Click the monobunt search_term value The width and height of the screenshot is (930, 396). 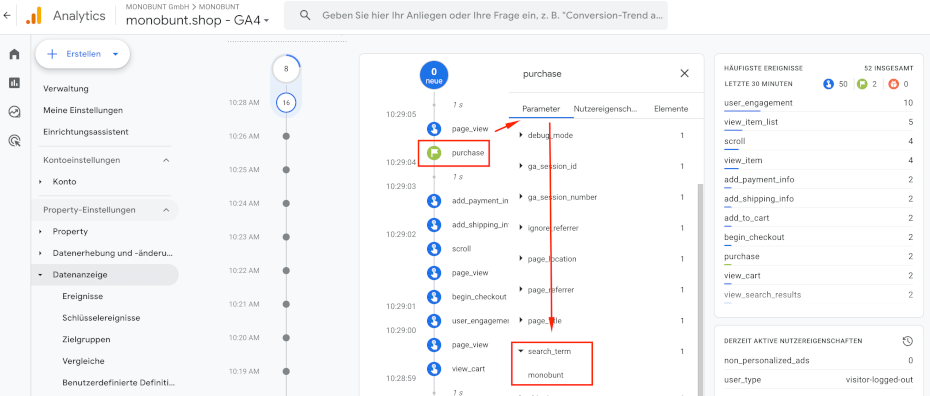(546, 375)
